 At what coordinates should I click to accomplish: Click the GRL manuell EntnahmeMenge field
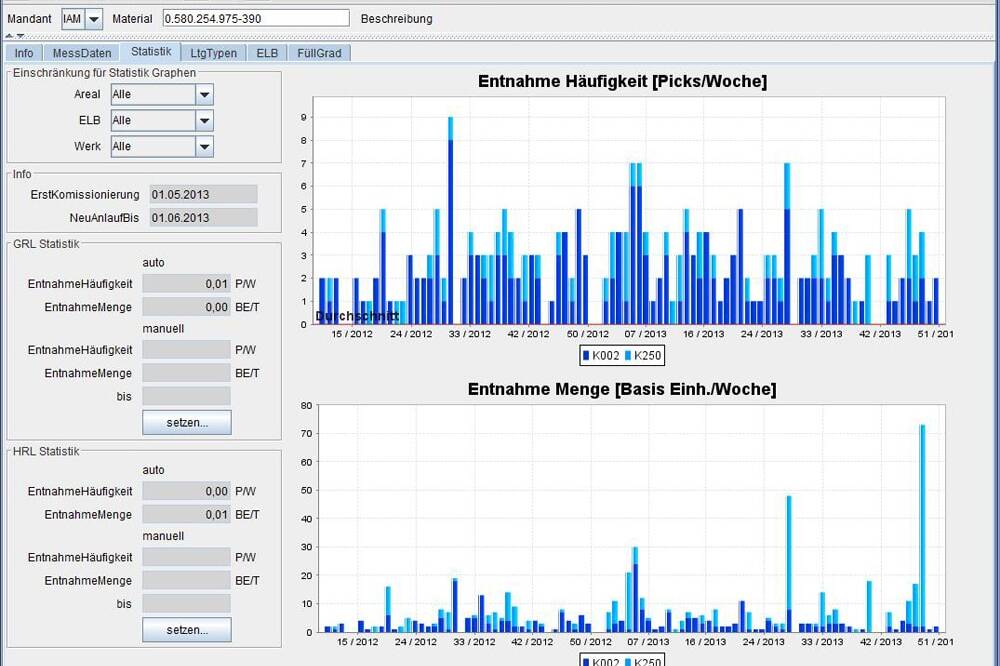(186, 373)
